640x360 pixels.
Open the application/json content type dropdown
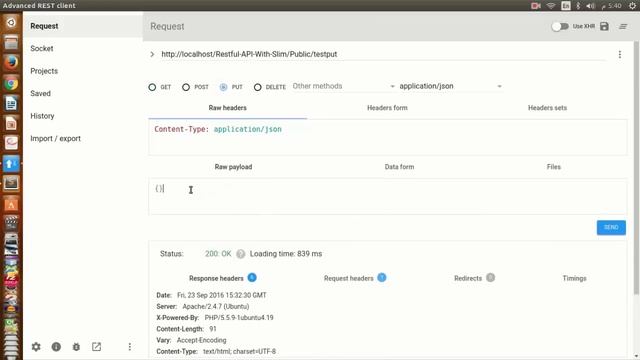[x=450, y=86]
